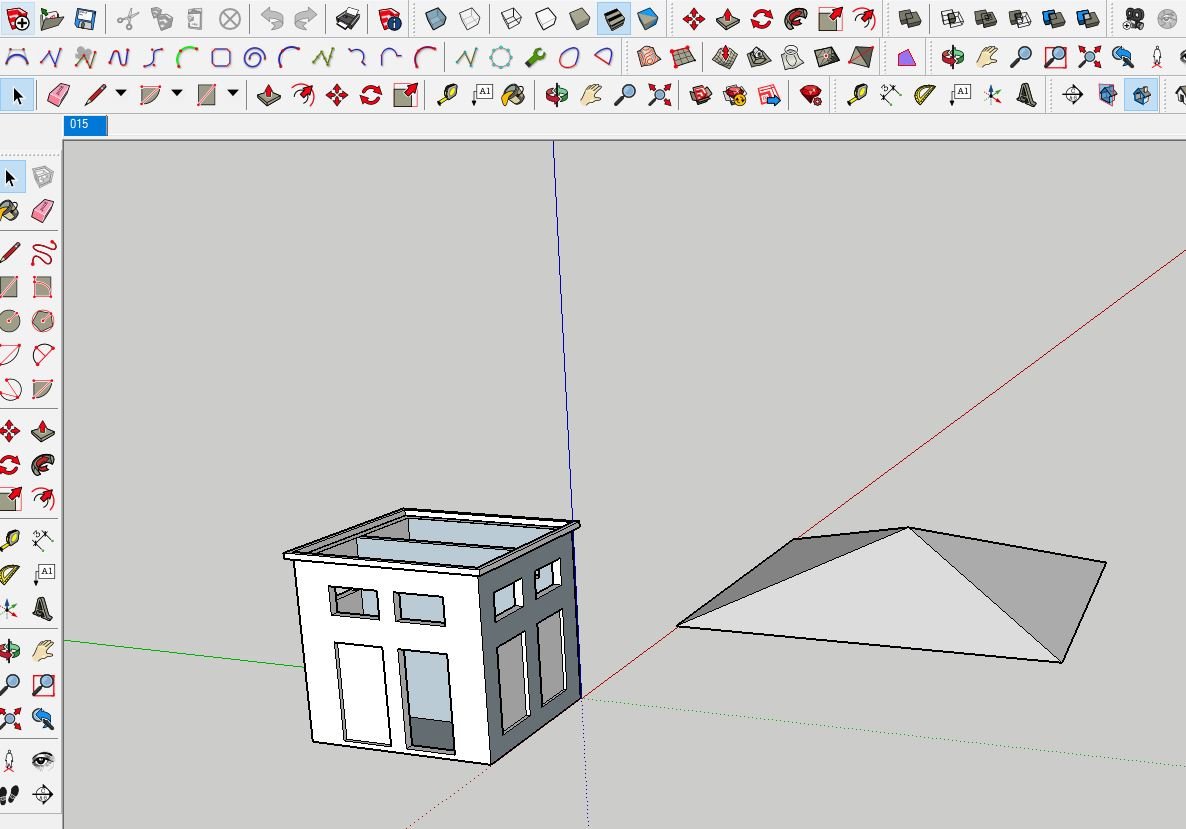The width and height of the screenshot is (1186, 829).
Task: Select the Eraser tool in the third toolbar row
Action: pos(58,96)
